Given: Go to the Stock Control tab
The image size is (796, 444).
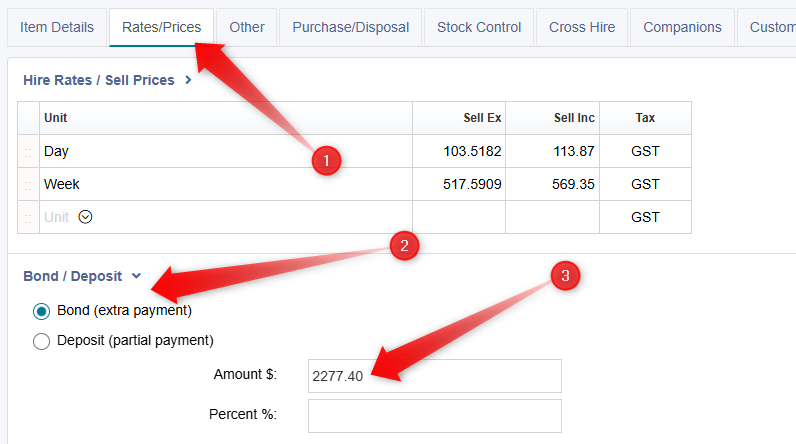Looking at the screenshot, I should [479, 27].
